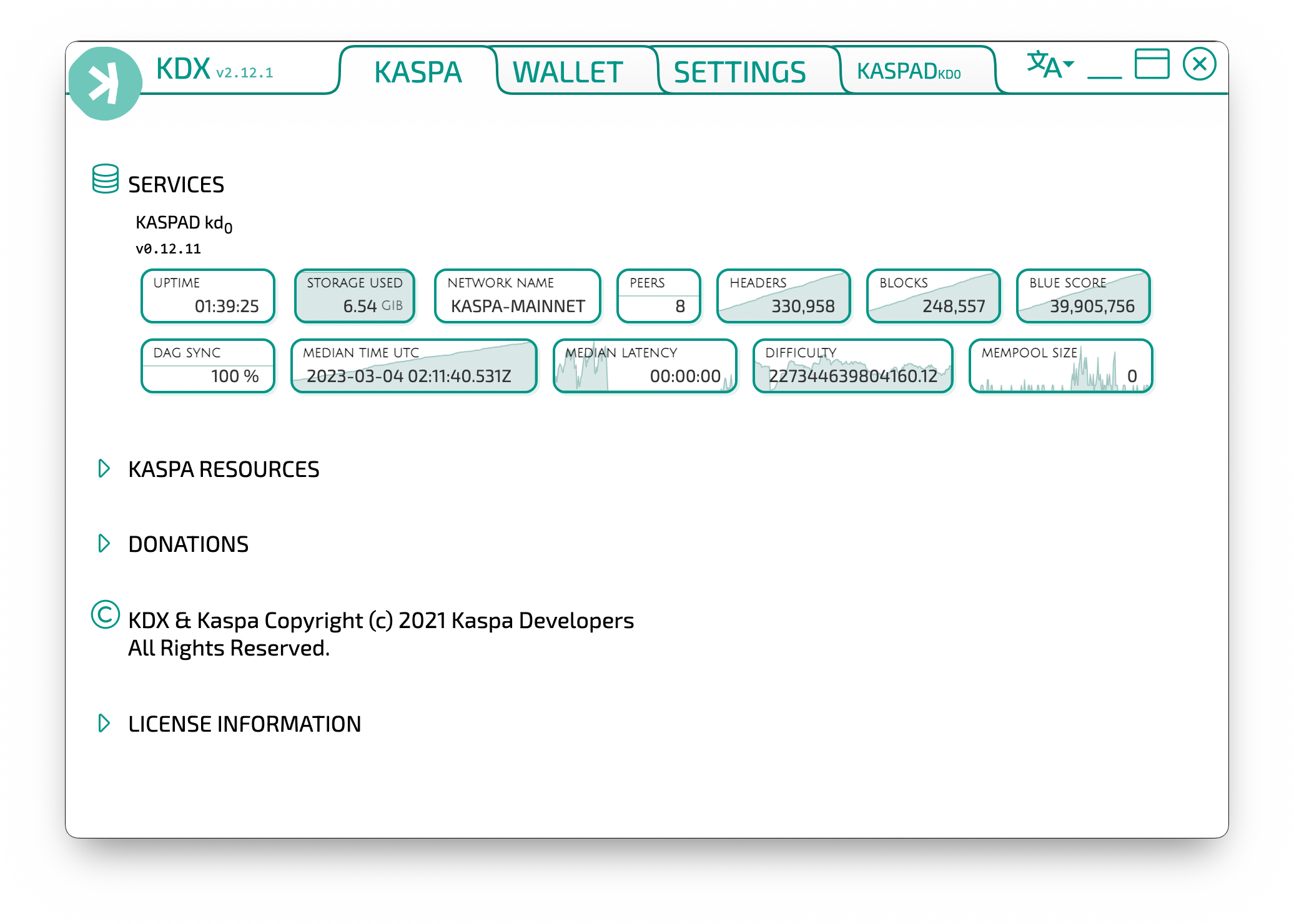This screenshot has height=924, width=1294.
Task: Expand the License Information section
Action: click(x=104, y=723)
